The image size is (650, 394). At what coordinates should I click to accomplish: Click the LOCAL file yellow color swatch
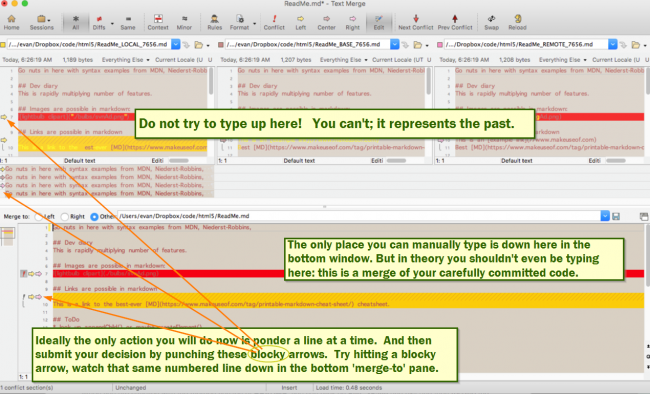(x=2, y=44)
